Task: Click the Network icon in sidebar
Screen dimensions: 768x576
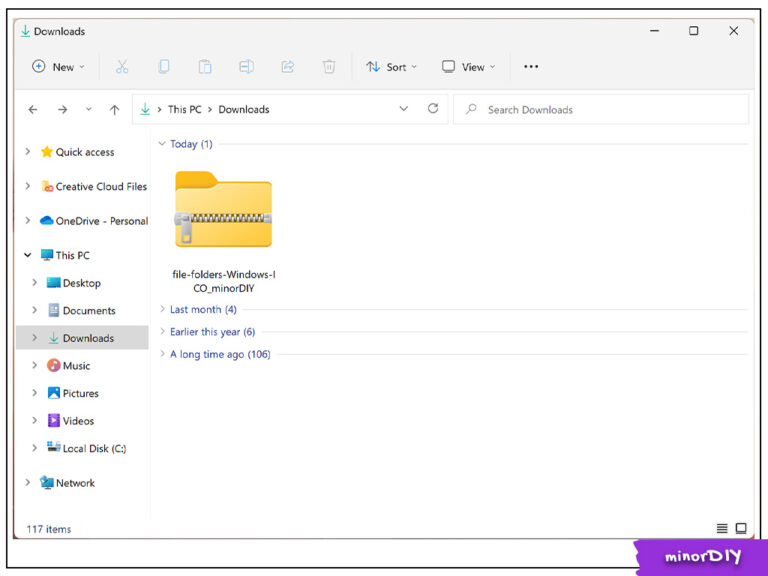Action: (x=47, y=482)
